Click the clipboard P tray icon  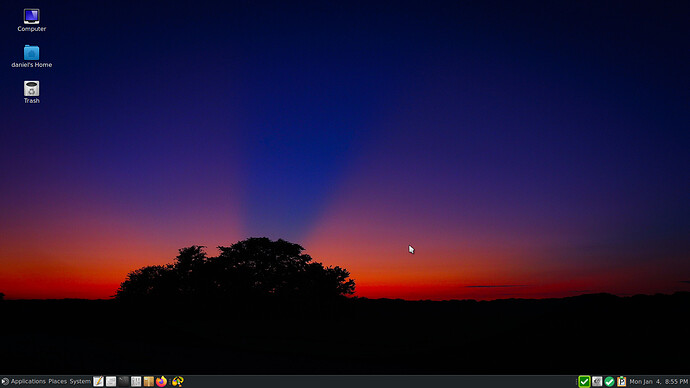621,381
